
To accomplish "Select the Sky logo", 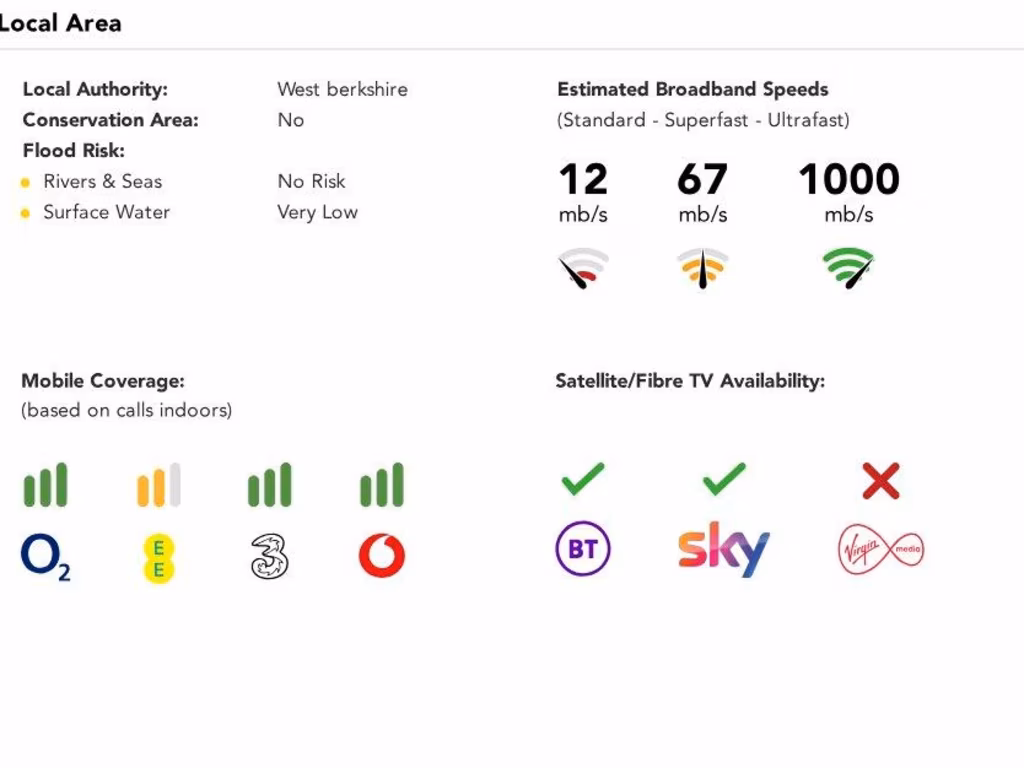I will click(724, 549).
